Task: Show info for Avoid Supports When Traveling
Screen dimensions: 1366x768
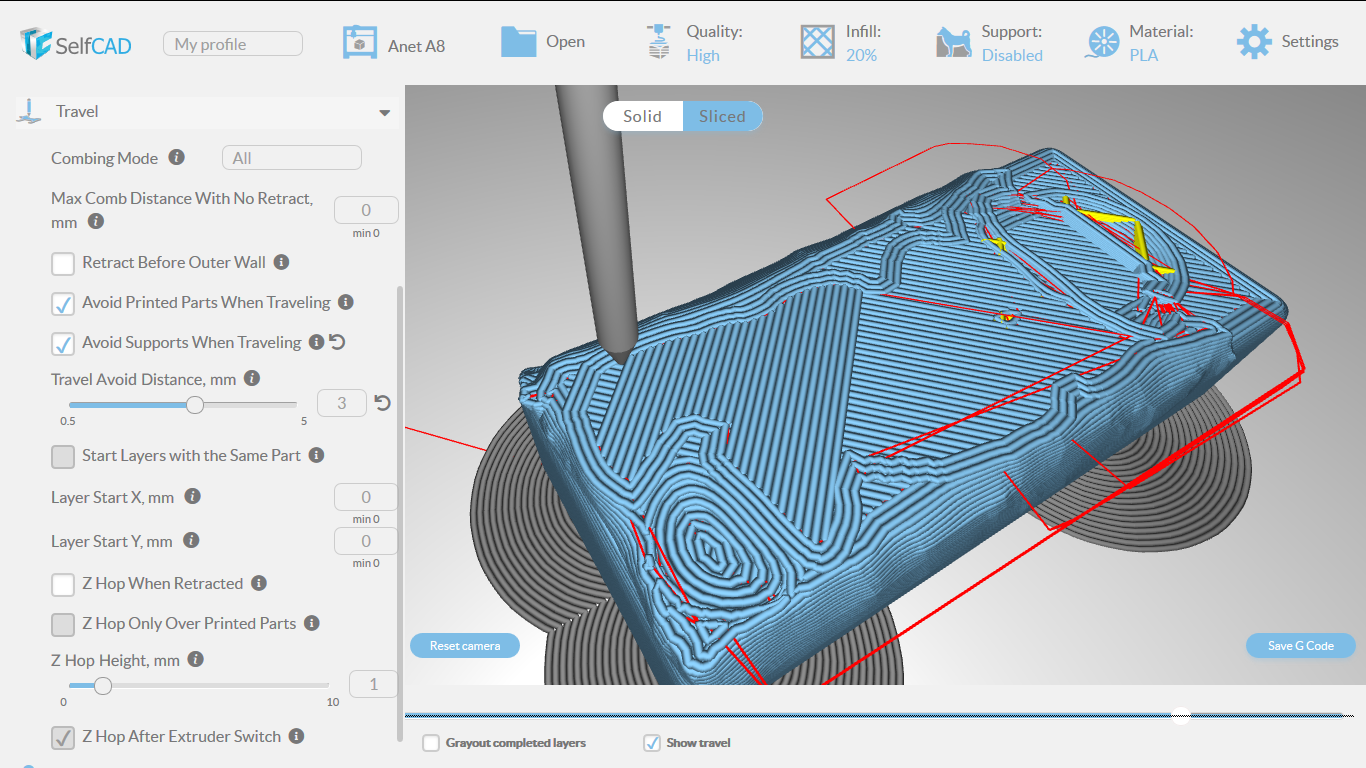Action: click(x=316, y=342)
